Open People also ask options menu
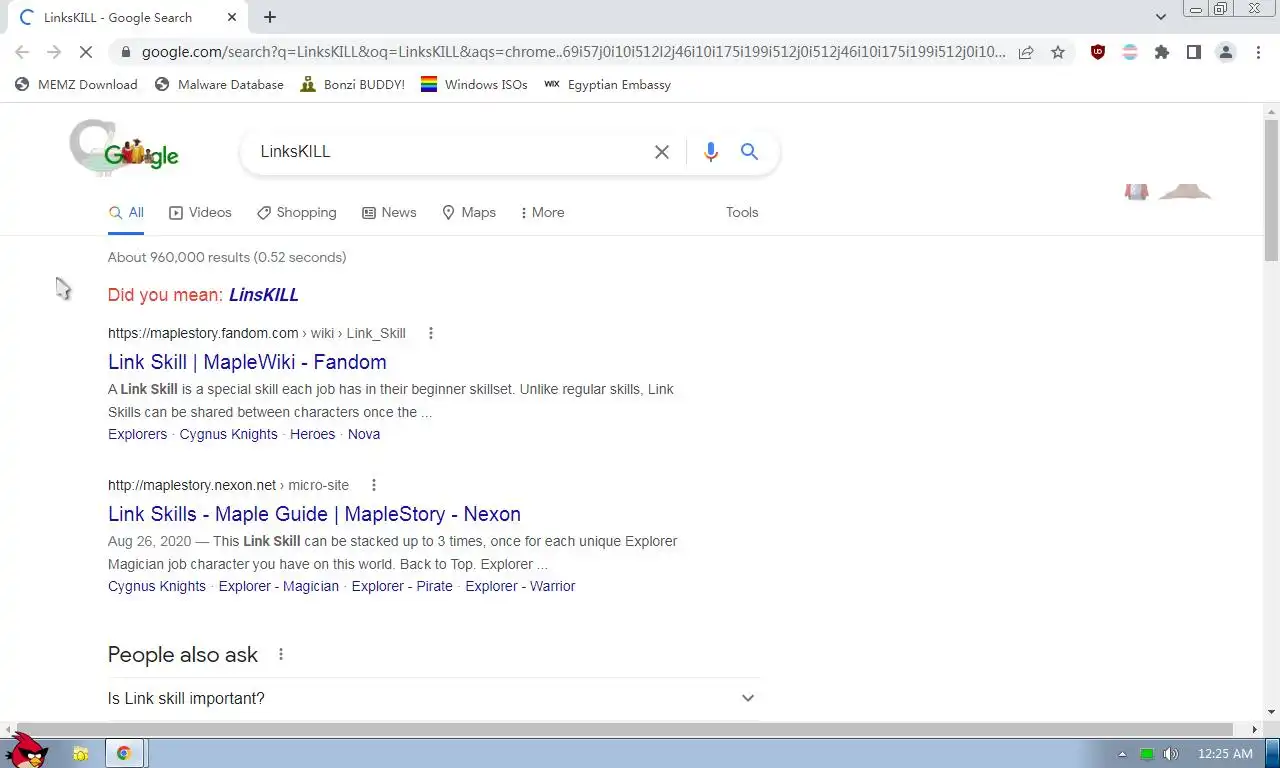This screenshot has width=1280, height=768. click(x=281, y=654)
